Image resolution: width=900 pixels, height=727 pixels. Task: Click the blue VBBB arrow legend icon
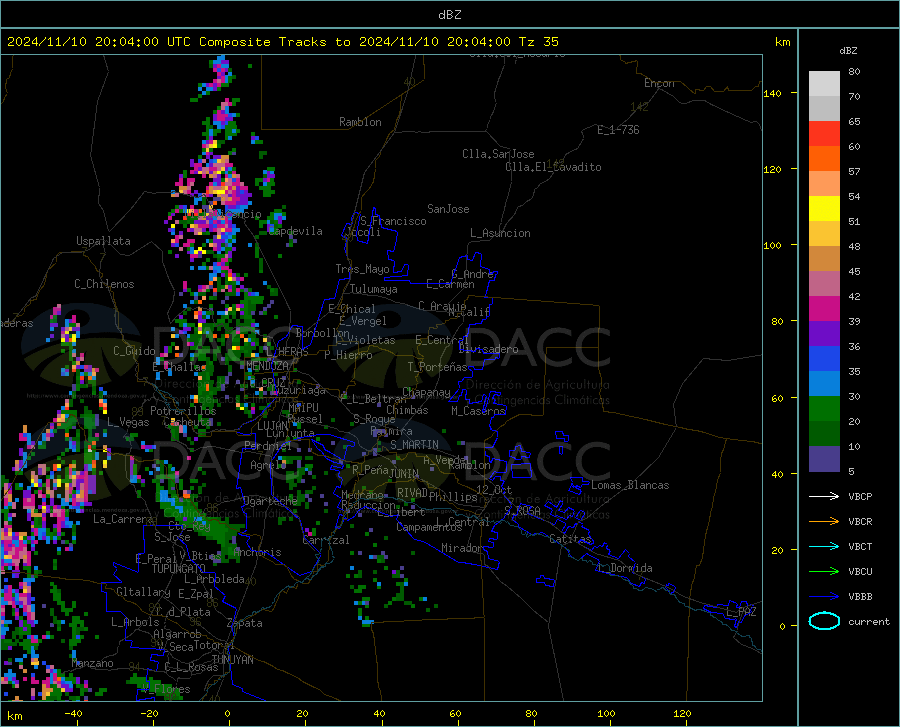click(824, 597)
